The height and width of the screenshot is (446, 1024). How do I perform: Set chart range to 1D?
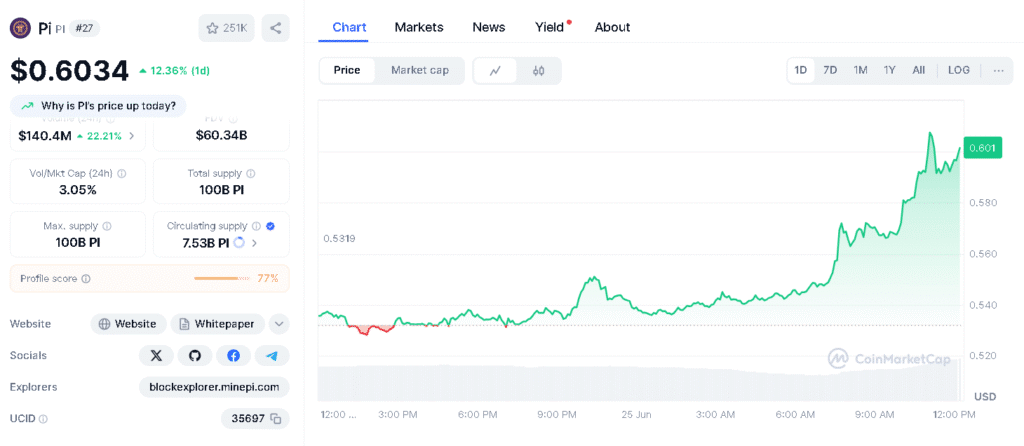click(x=801, y=71)
